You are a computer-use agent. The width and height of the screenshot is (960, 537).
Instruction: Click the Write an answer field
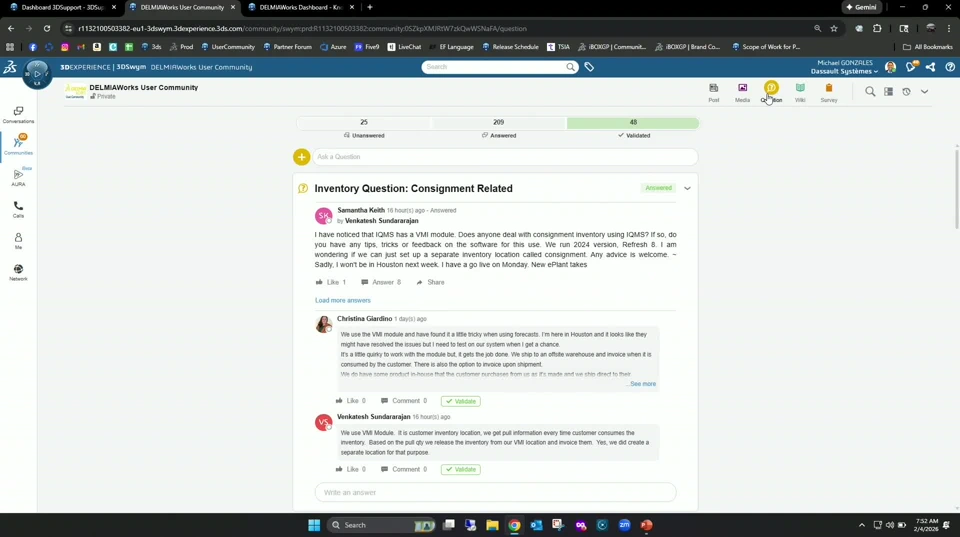(x=495, y=492)
